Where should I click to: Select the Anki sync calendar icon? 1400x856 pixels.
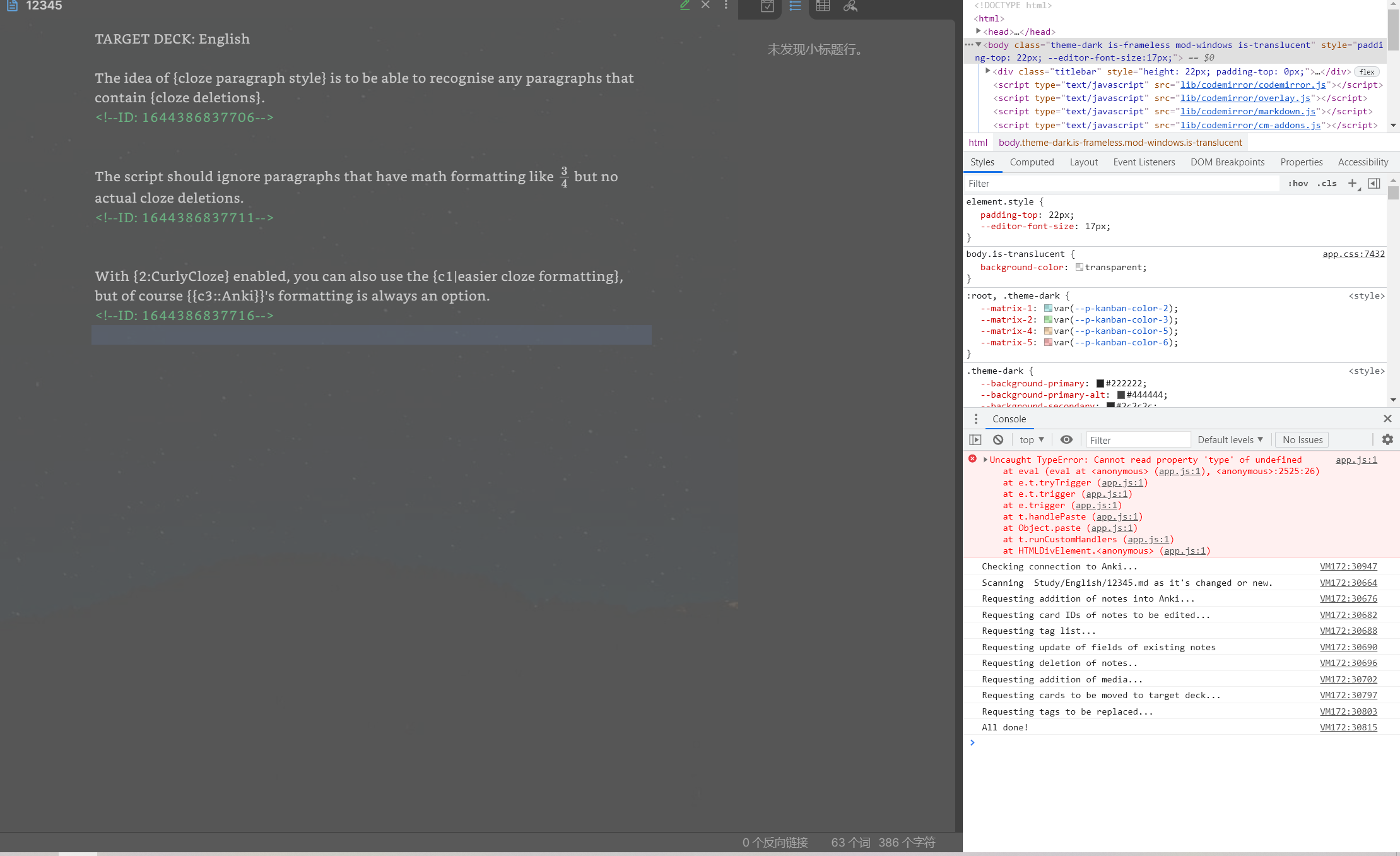click(767, 6)
